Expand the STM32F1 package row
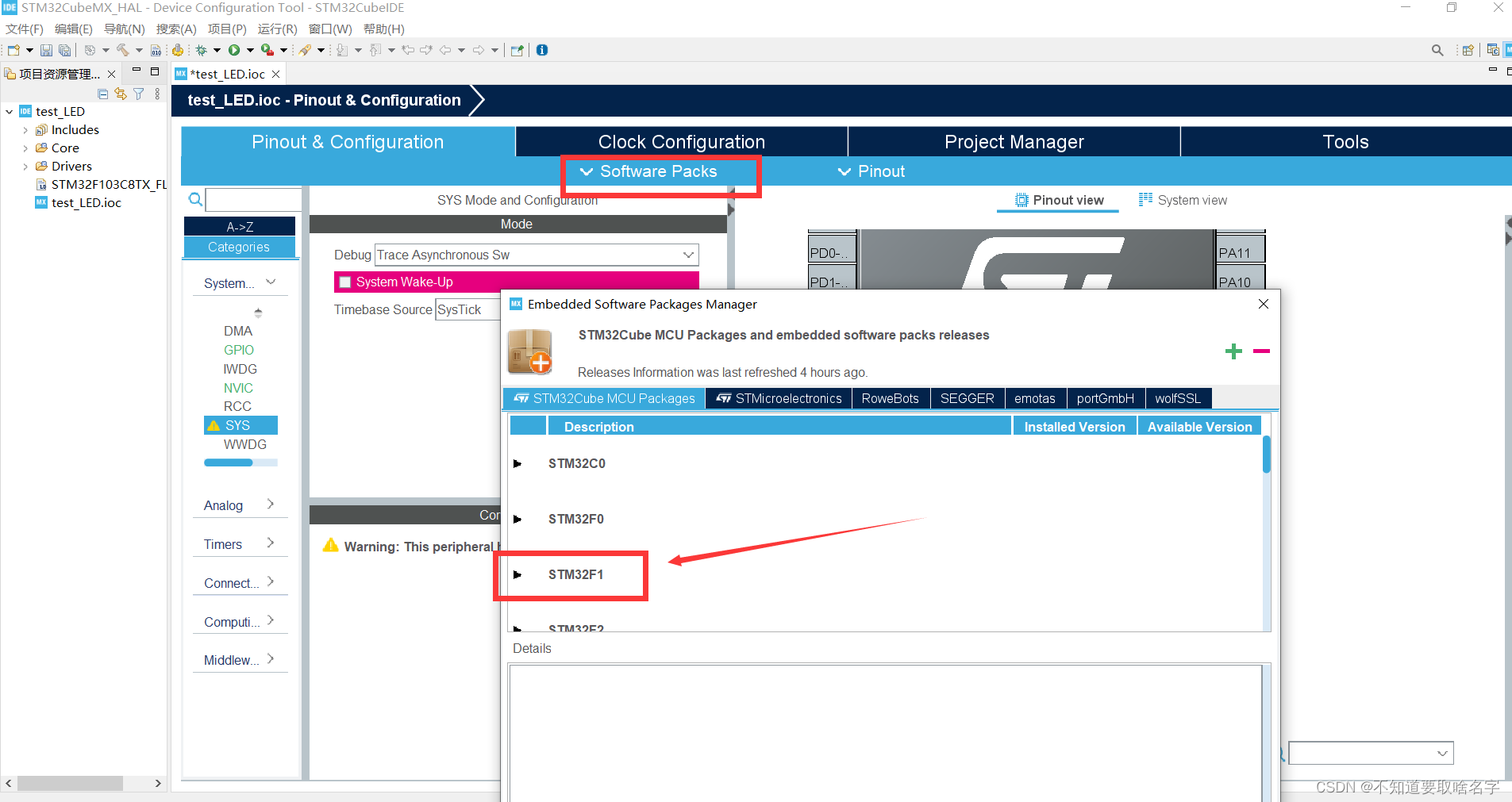The image size is (1512, 802). [517, 574]
